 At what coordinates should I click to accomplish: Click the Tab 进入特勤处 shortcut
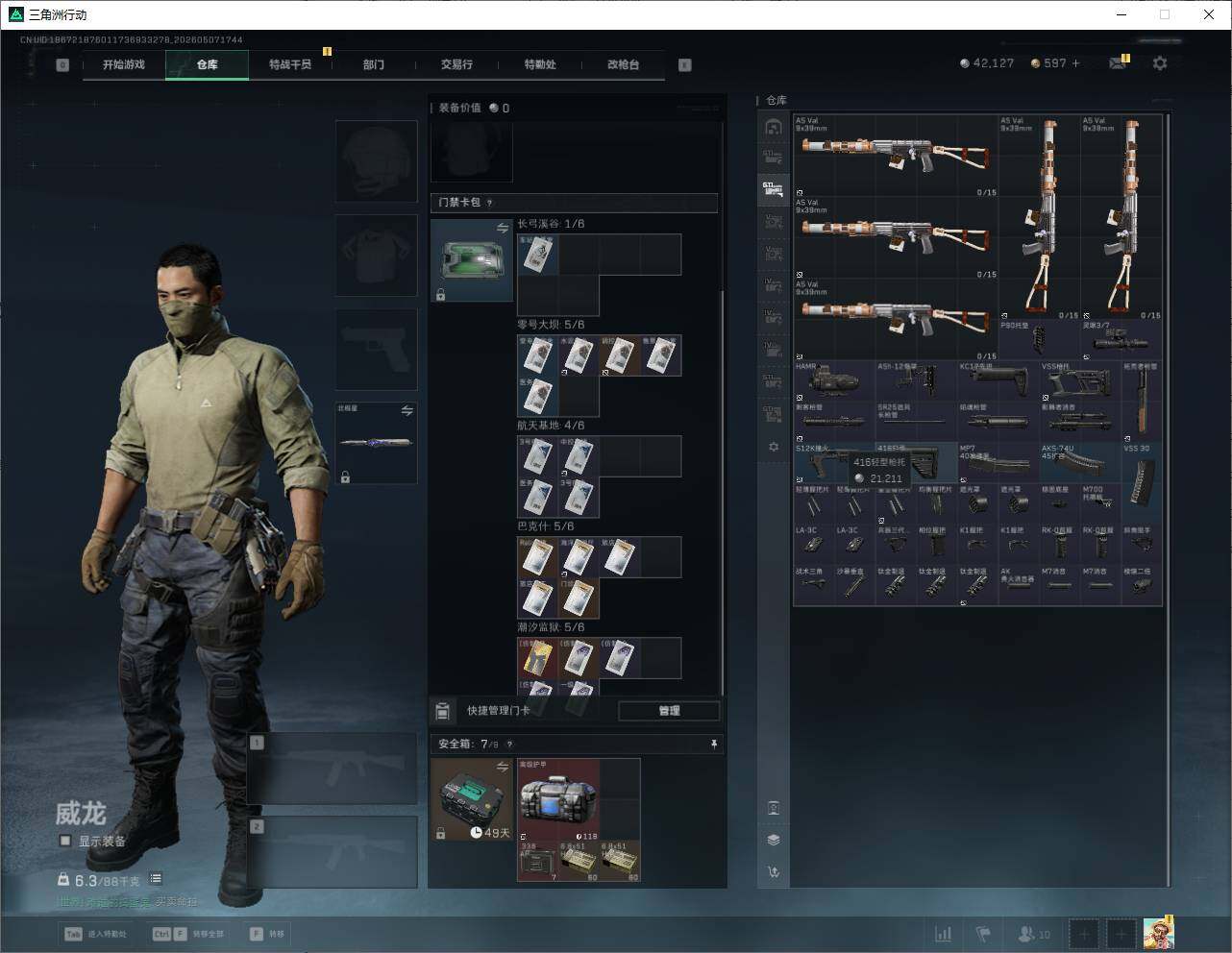[95, 934]
